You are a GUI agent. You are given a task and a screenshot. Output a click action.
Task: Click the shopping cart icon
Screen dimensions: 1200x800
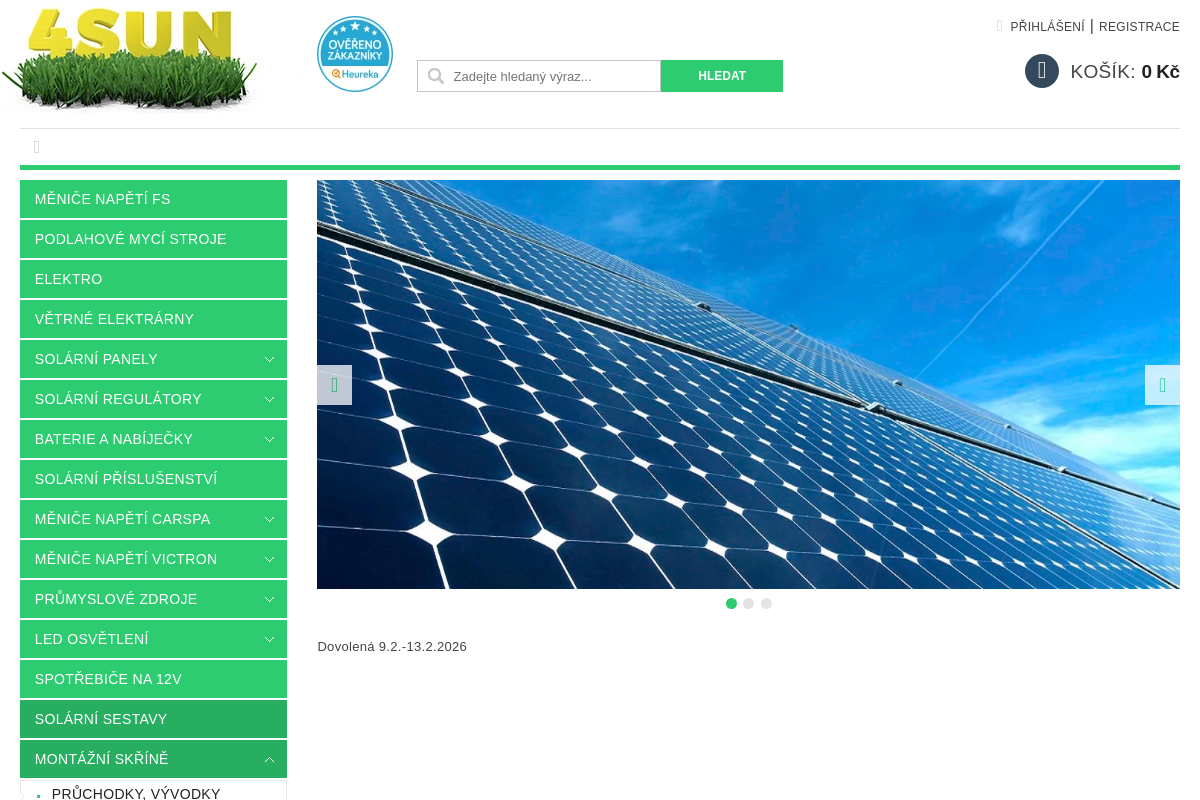click(1041, 71)
